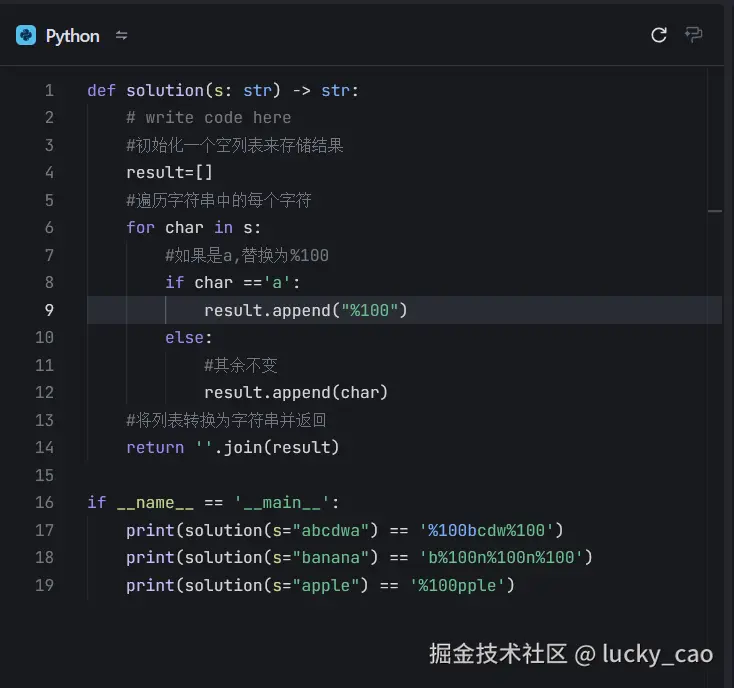
Task: Click the "if char =='a':" line
Action: click(x=233, y=282)
